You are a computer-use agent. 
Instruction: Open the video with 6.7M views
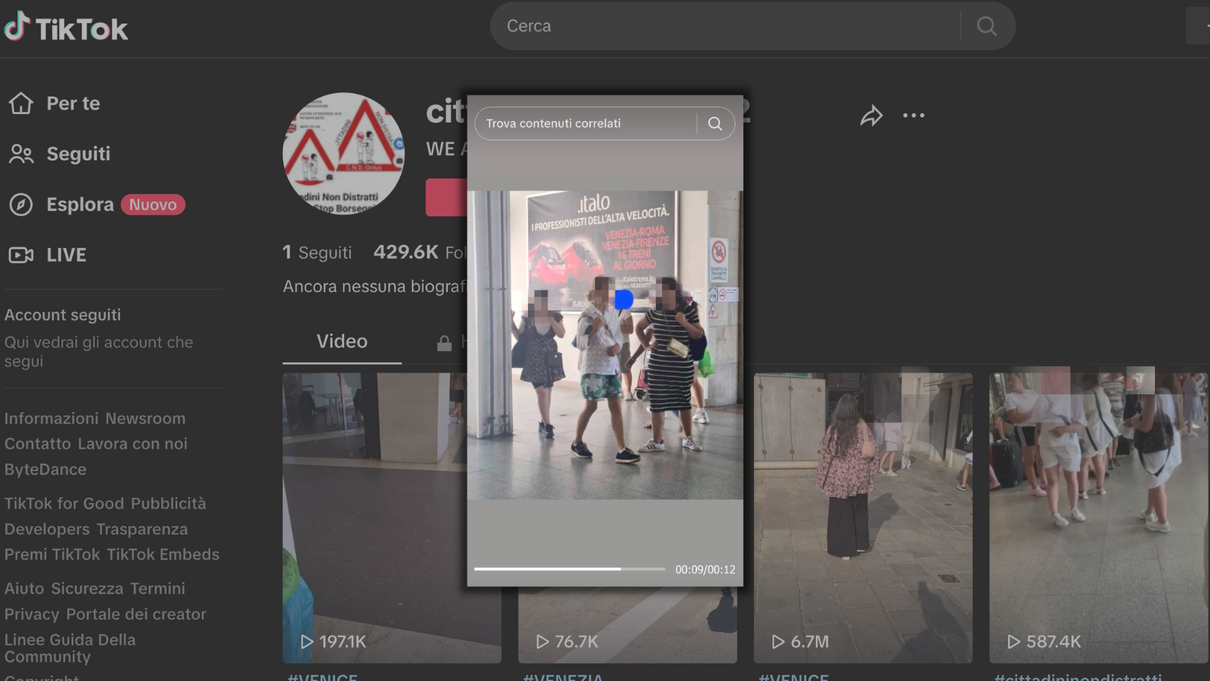click(x=863, y=518)
